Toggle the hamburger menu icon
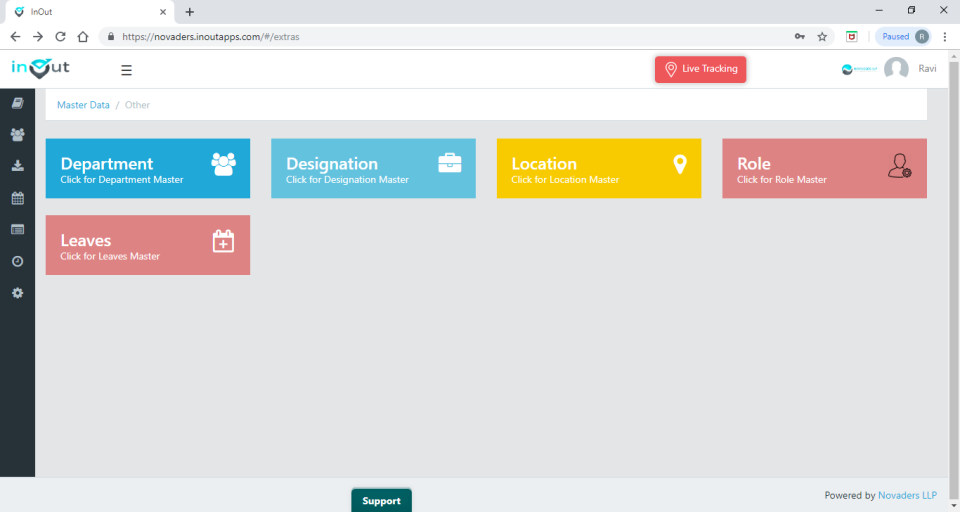Image resolution: width=960 pixels, height=512 pixels. click(126, 70)
